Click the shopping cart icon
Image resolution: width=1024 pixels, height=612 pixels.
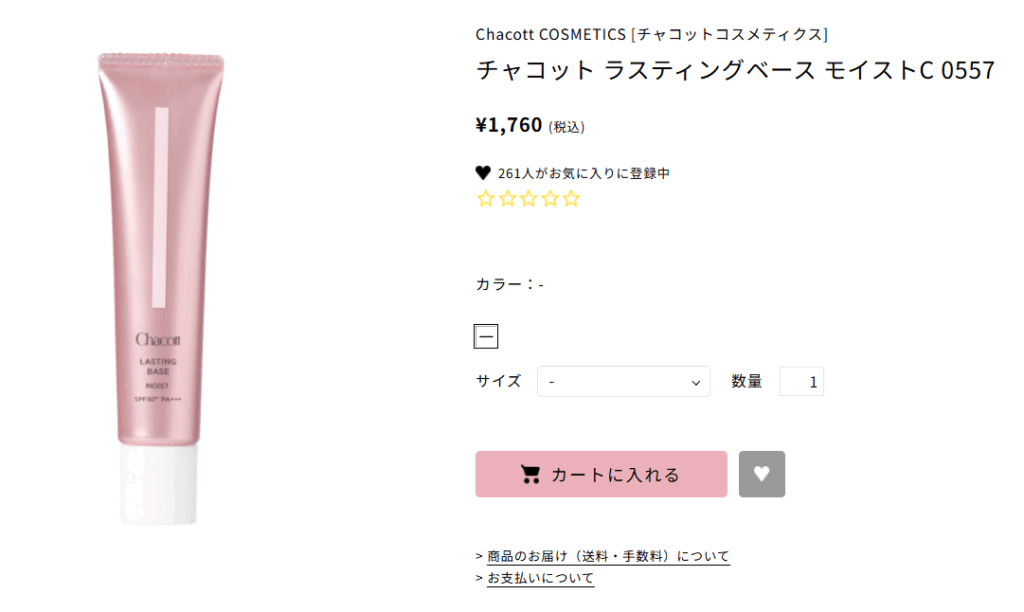[x=531, y=475]
